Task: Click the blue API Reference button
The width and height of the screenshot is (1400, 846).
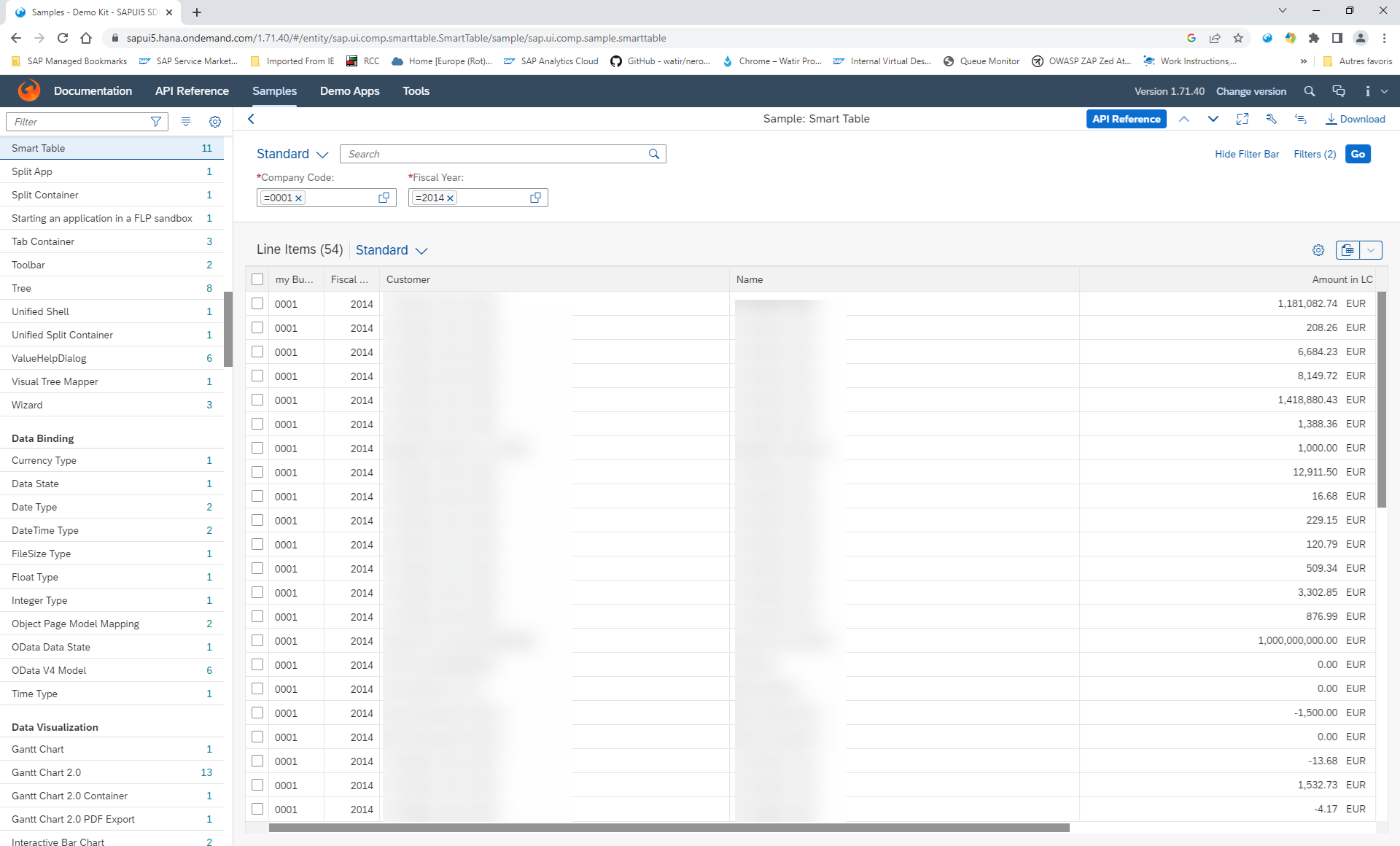Action: tap(1126, 119)
